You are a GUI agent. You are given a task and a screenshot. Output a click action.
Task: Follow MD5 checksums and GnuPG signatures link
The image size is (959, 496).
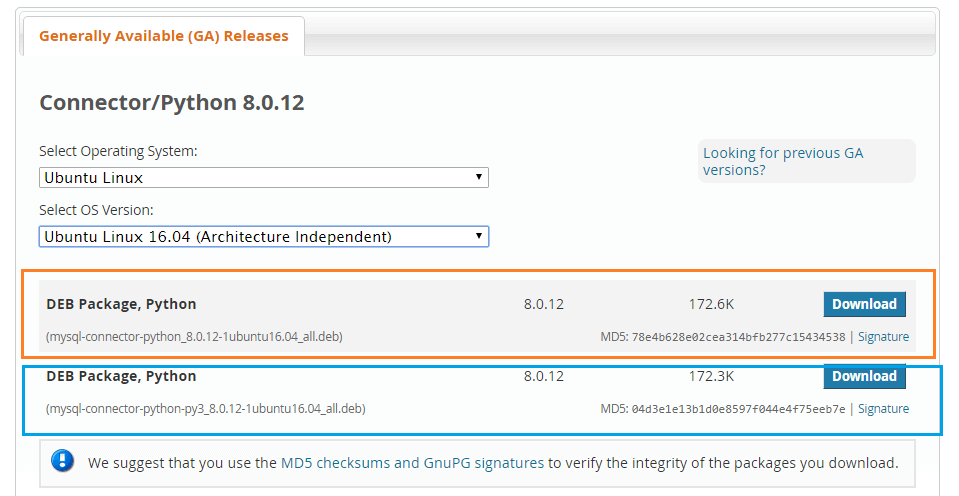(412, 463)
